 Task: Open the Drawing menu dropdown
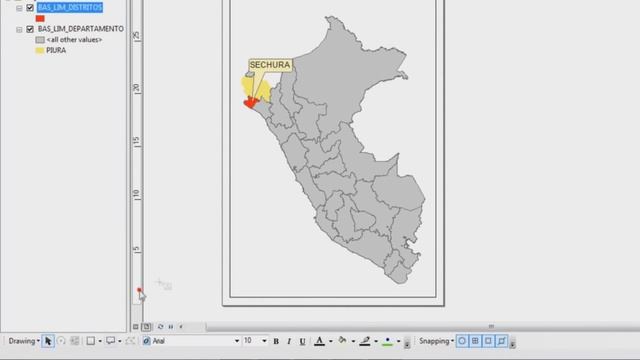[24, 341]
